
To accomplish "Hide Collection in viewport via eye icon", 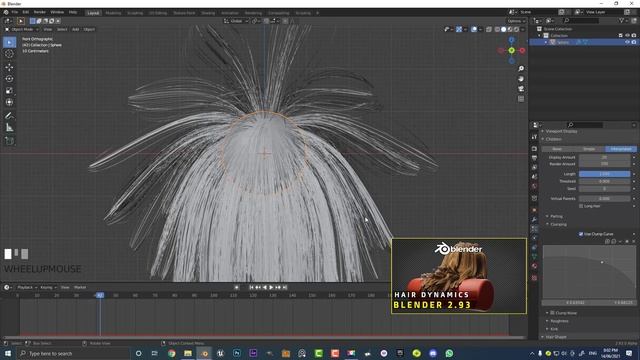I will pyautogui.click(x=627, y=36).
